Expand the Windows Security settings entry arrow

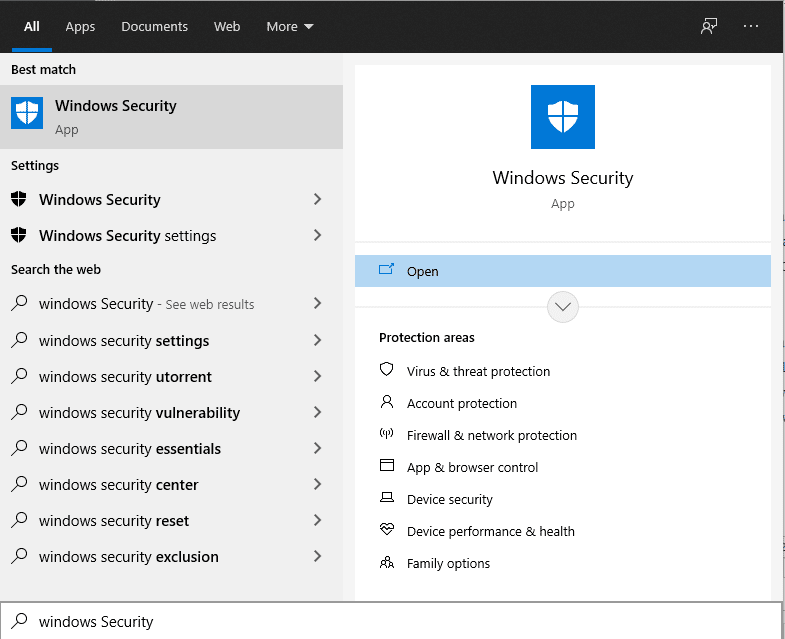[x=317, y=235]
